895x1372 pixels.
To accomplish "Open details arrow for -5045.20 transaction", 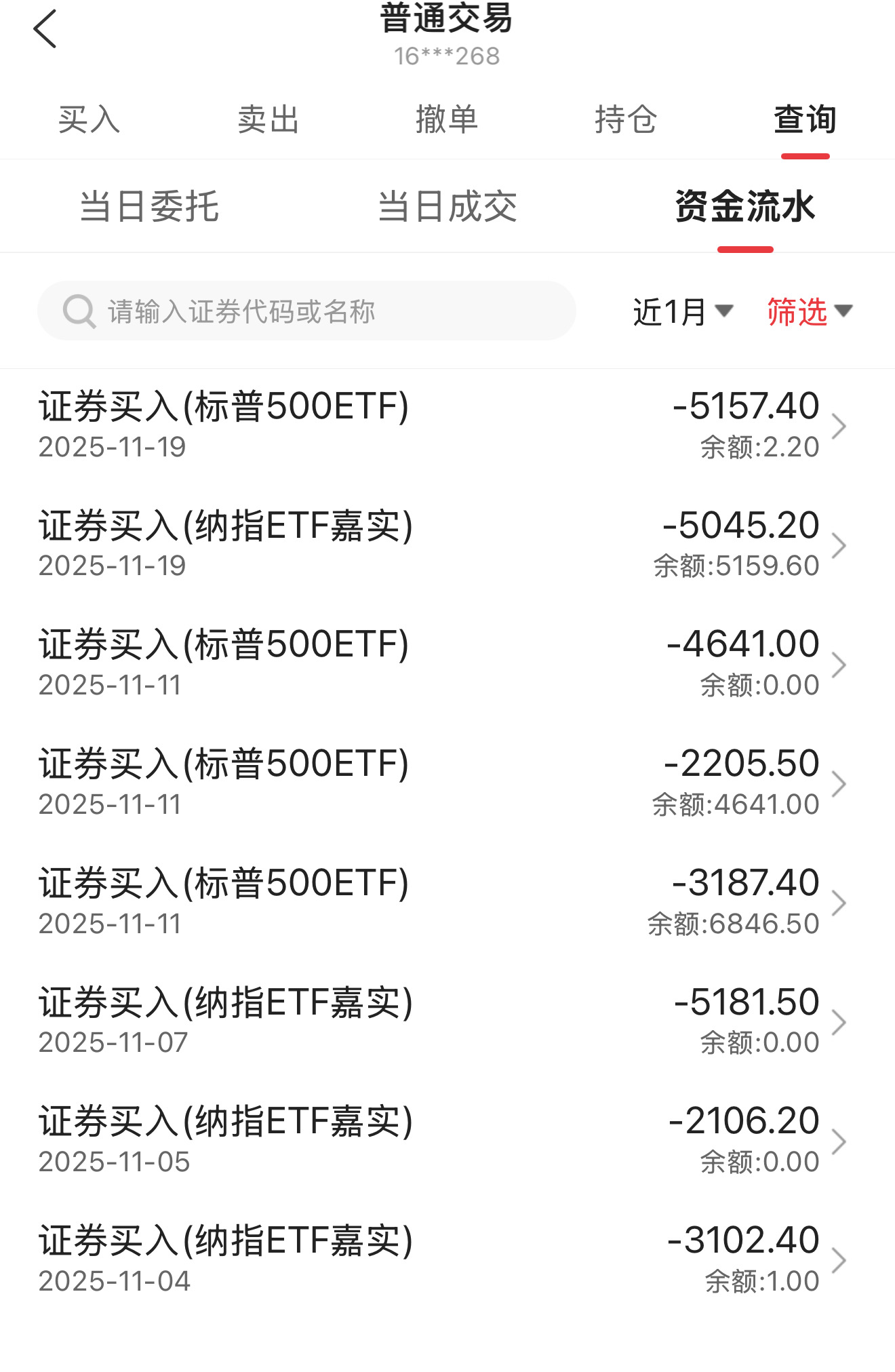I will pyautogui.click(x=839, y=545).
